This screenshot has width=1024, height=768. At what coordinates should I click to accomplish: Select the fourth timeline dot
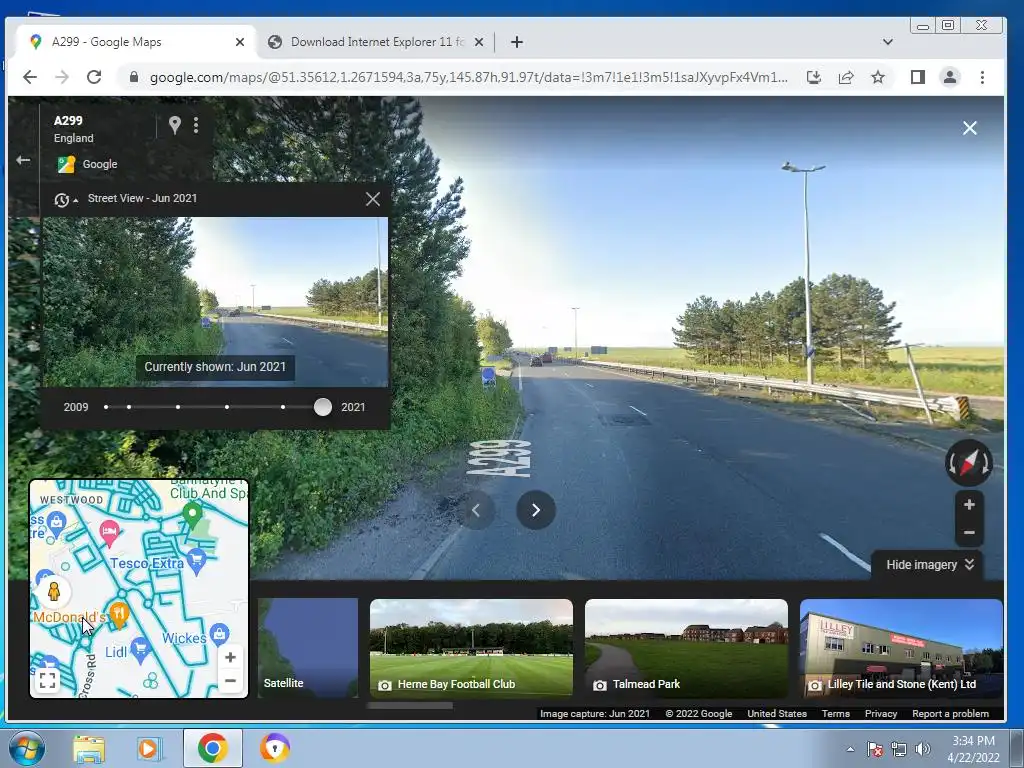(x=227, y=407)
